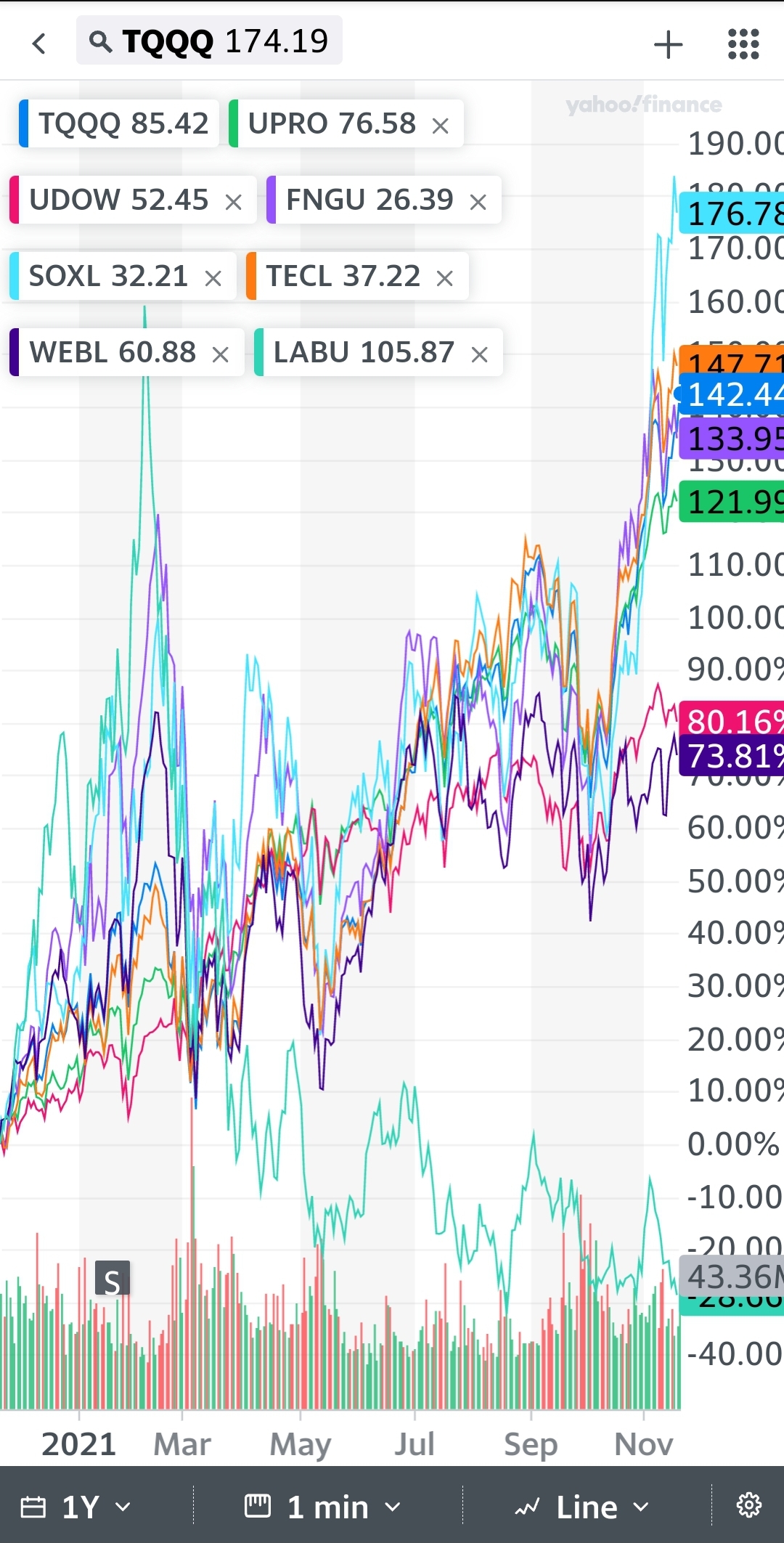Tap the Nov label on time axis
Screen dimensions: 784x1543
pos(644,1444)
